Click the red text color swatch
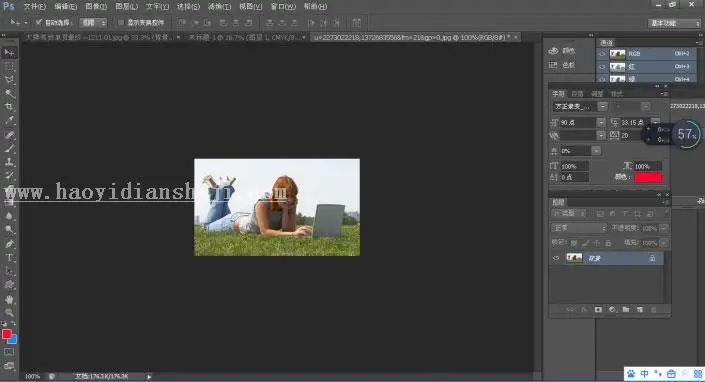 (648, 177)
